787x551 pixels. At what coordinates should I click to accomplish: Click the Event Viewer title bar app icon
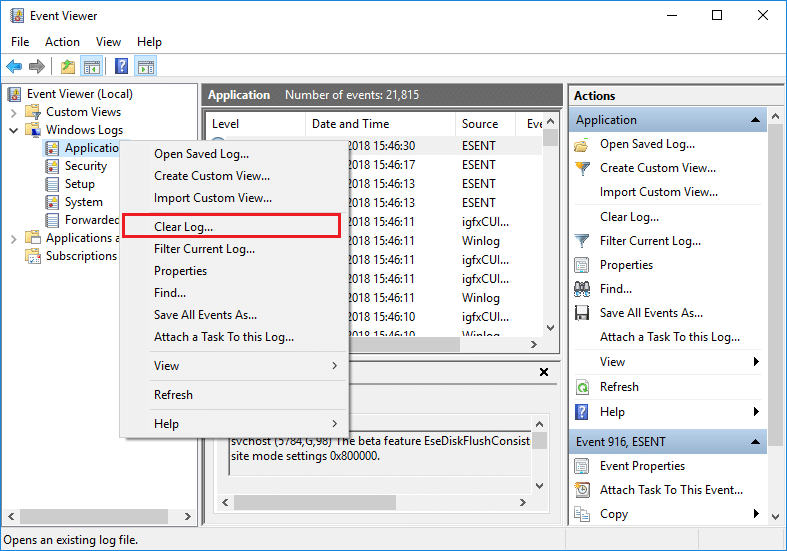(x=17, y=16)
